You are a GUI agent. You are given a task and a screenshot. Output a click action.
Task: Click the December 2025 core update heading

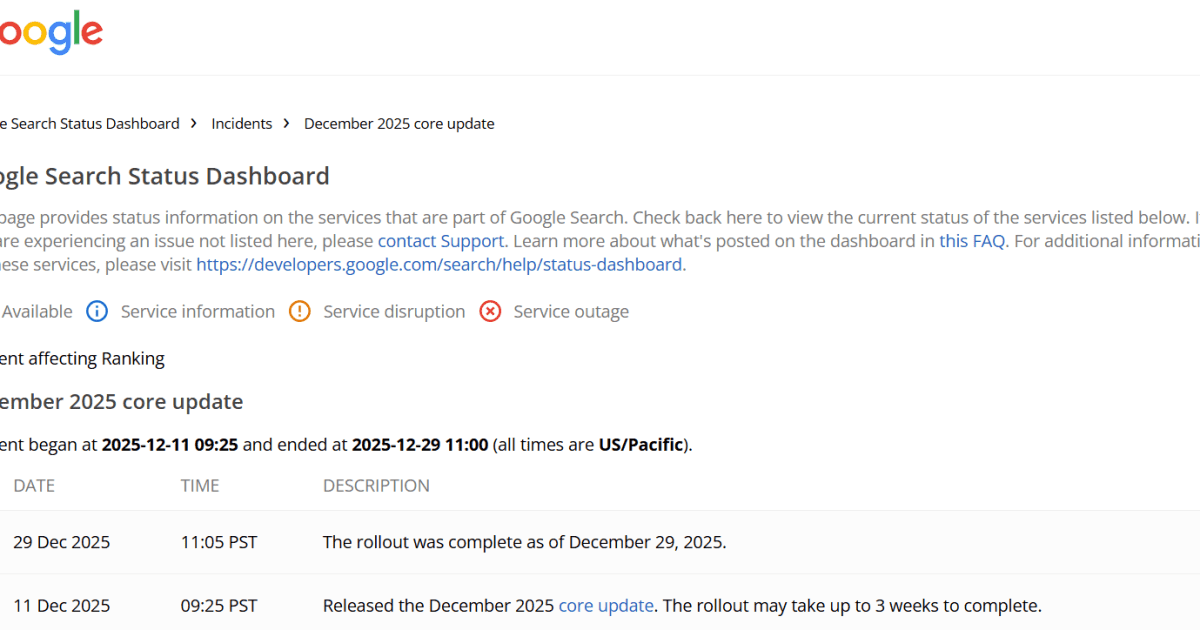[122, 401]
